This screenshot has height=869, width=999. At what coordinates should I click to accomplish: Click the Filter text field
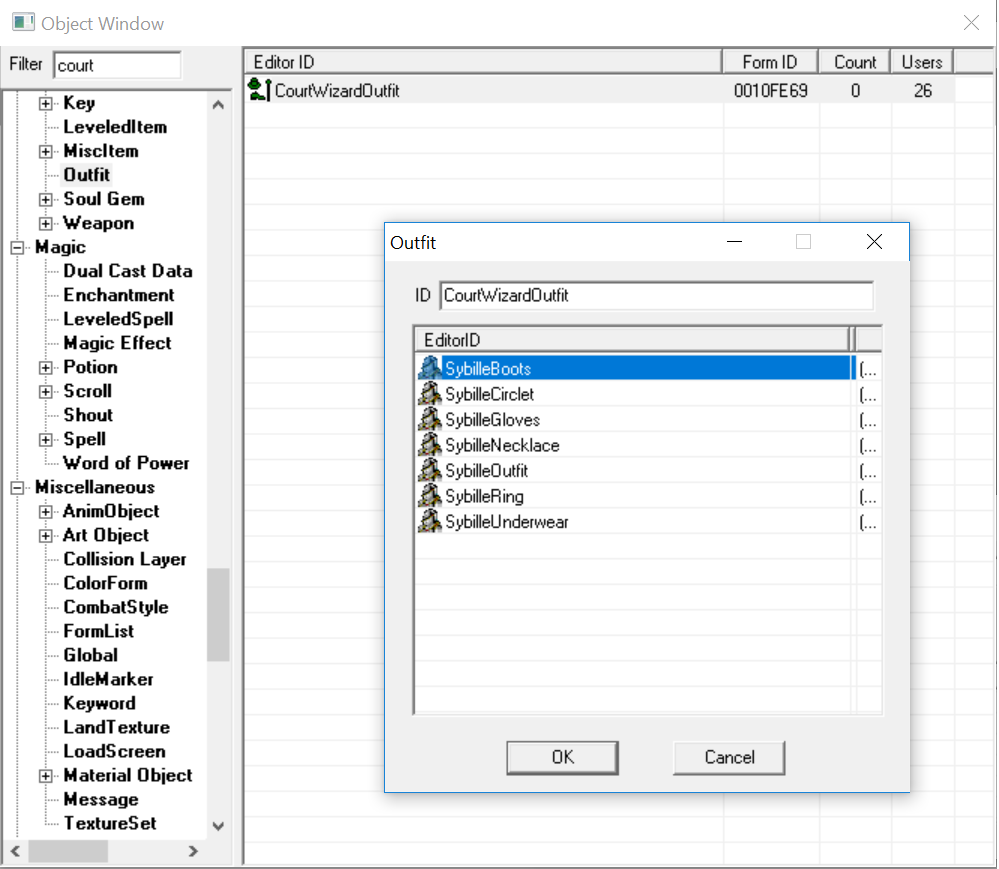117,65
